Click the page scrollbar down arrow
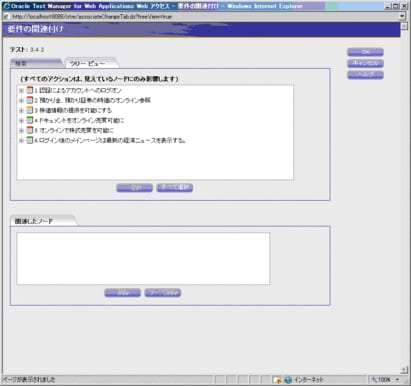Image resolution: width=411 pixels, height=386 pixels. coord(404,369)
